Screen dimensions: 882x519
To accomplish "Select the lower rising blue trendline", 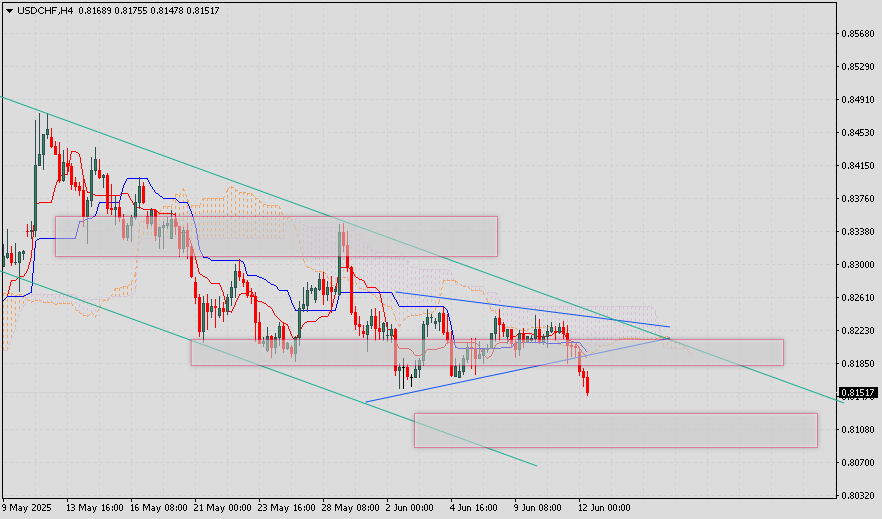I will coord(518,370).
